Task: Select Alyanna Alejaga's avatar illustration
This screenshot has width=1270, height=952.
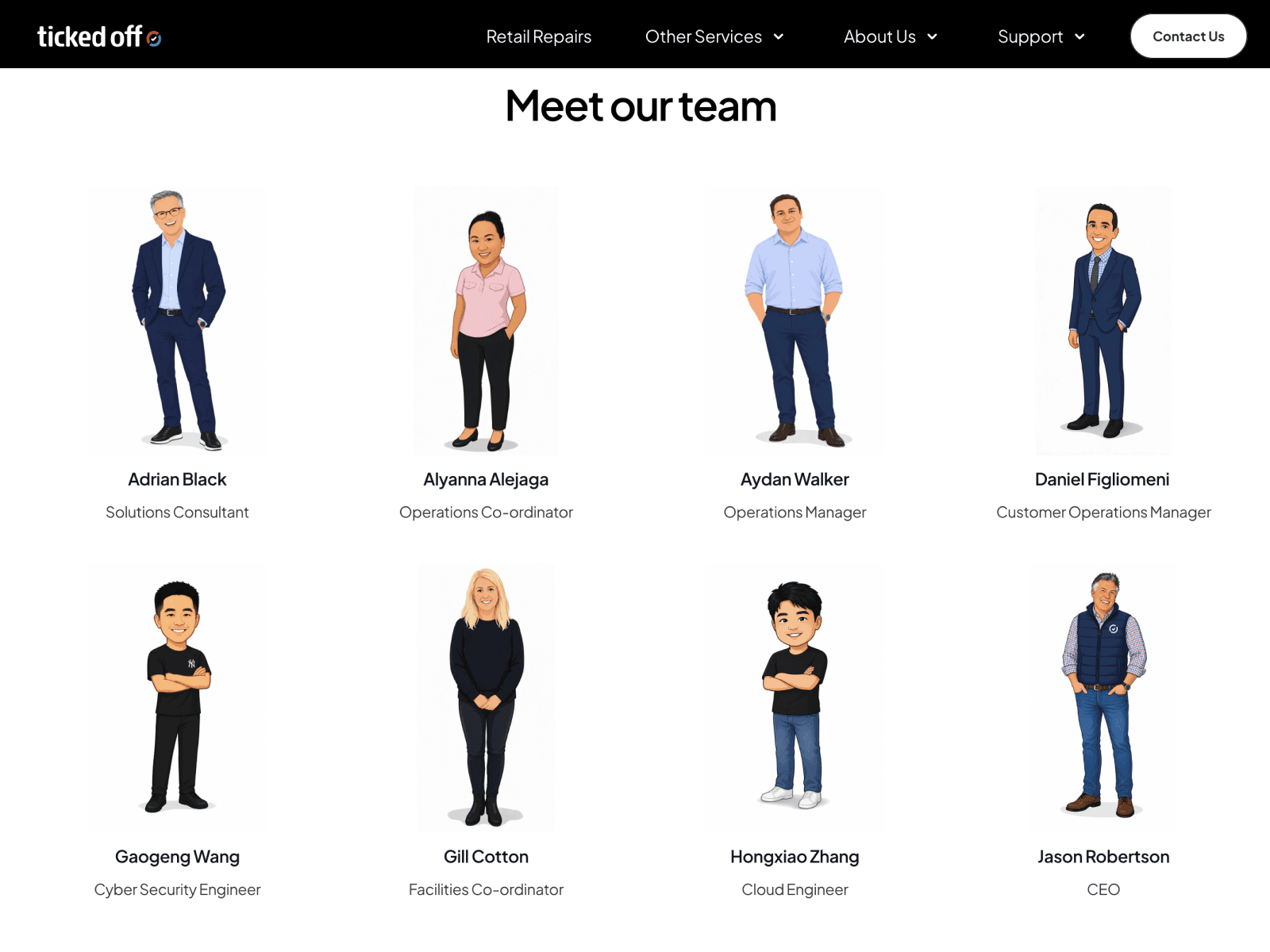Action: [x=486, y=321]
